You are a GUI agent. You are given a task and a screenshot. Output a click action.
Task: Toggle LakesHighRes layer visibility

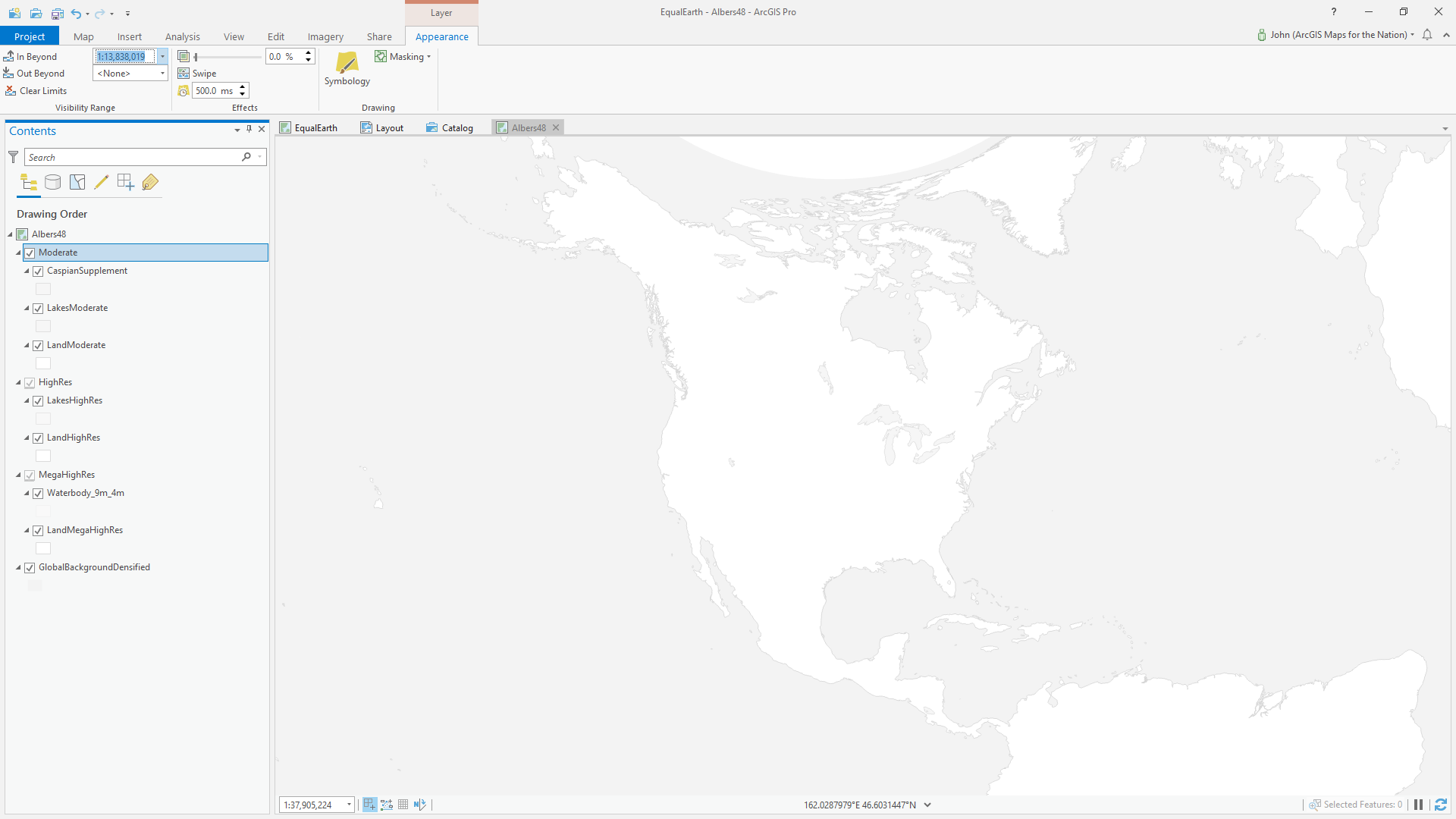(x=38, y=400)
